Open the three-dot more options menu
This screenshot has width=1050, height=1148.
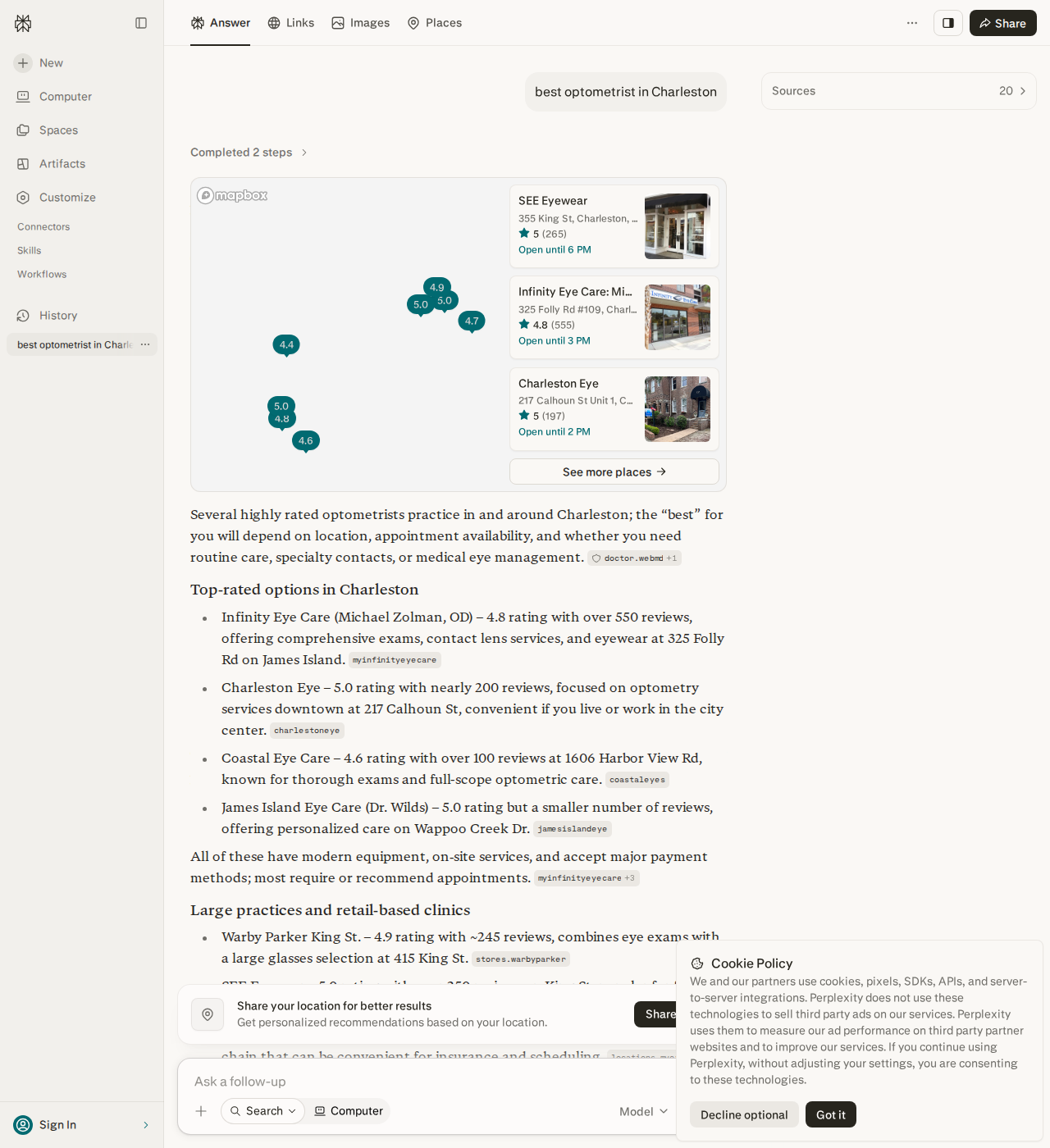click(x=912, y=23)
